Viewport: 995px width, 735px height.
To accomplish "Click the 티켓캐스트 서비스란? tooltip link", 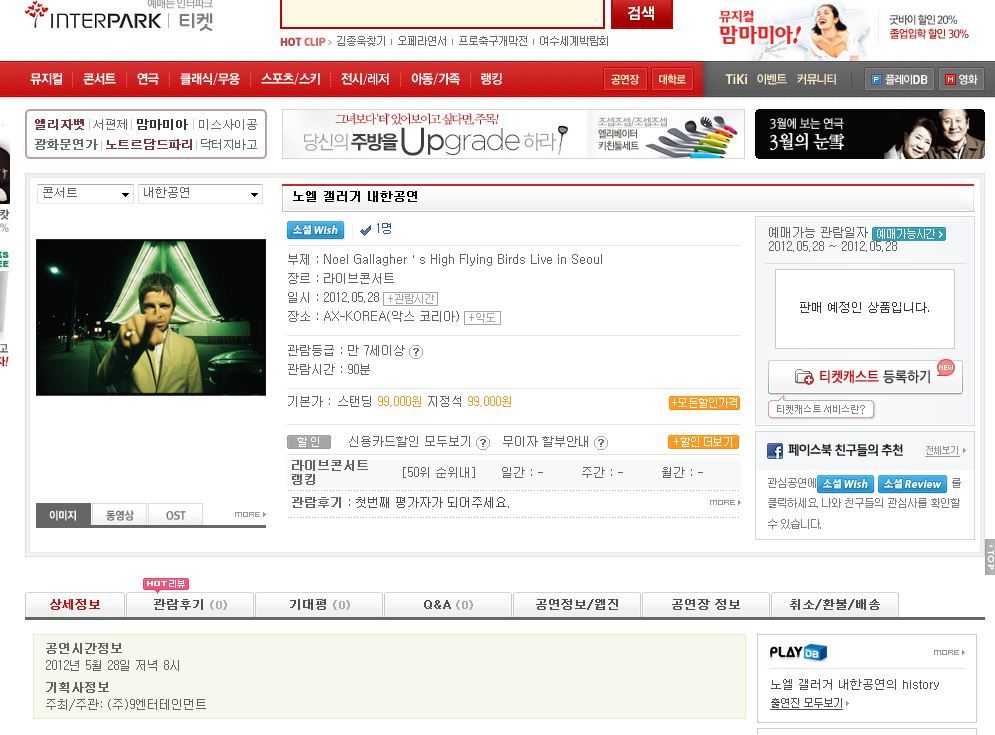I will click(820, 409).
